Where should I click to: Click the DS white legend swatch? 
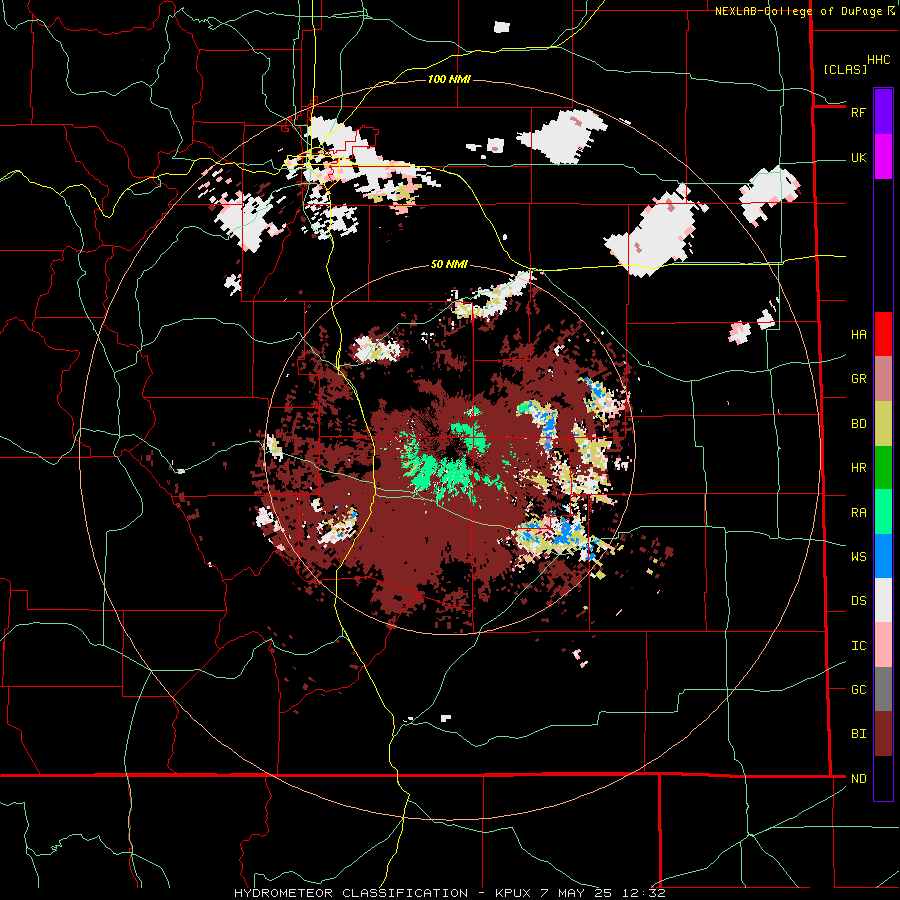point(883,600)
